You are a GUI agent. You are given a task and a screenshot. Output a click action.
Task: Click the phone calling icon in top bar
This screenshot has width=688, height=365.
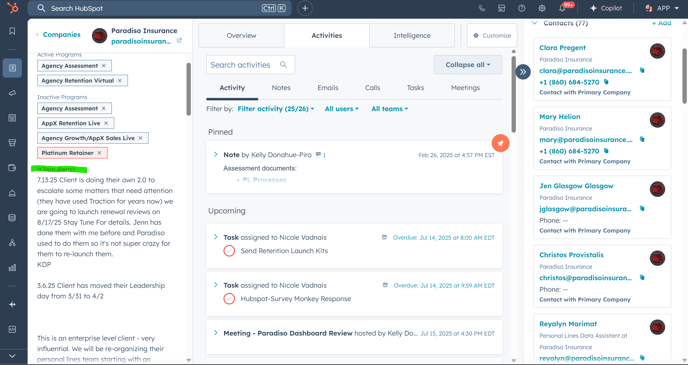pos(482,8)
